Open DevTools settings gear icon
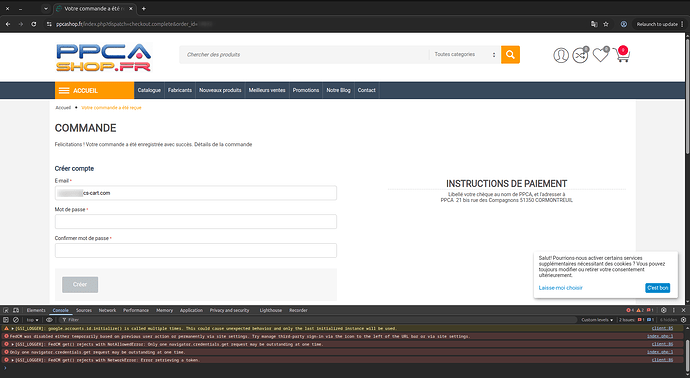 click(664, 310)
